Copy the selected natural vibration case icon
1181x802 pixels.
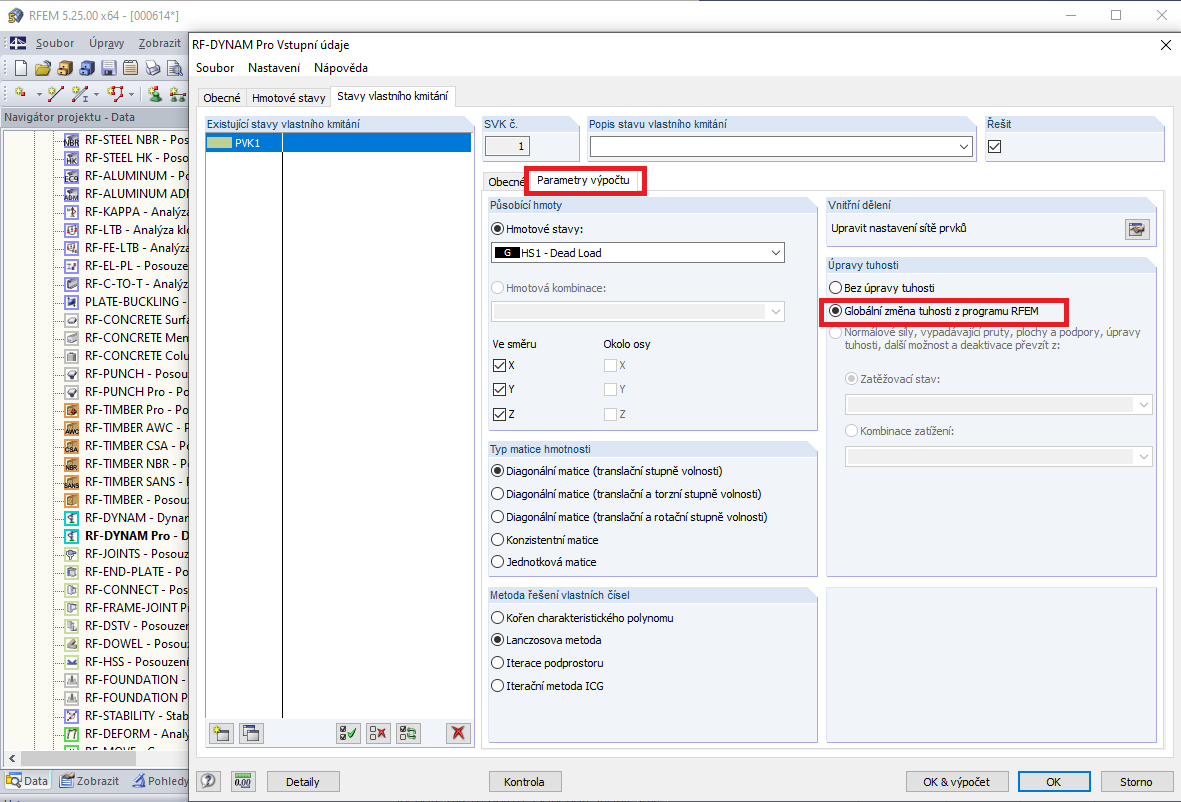tap(251, 733)
